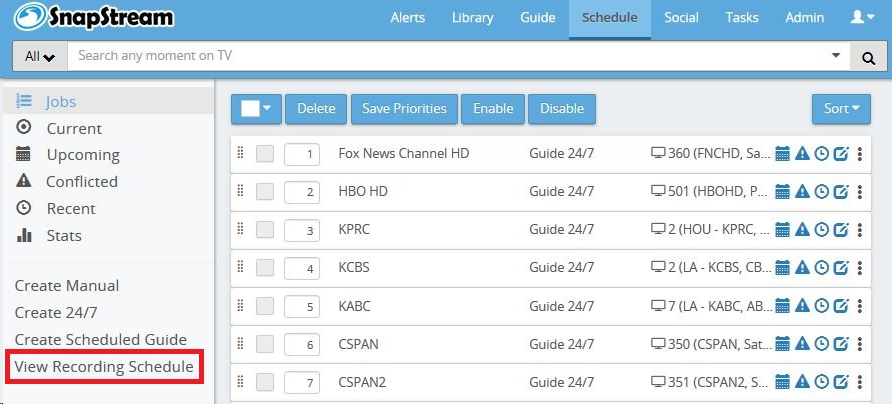Select the Schedule tab
The image size is (892, 404).
click(x=610, y=18)
